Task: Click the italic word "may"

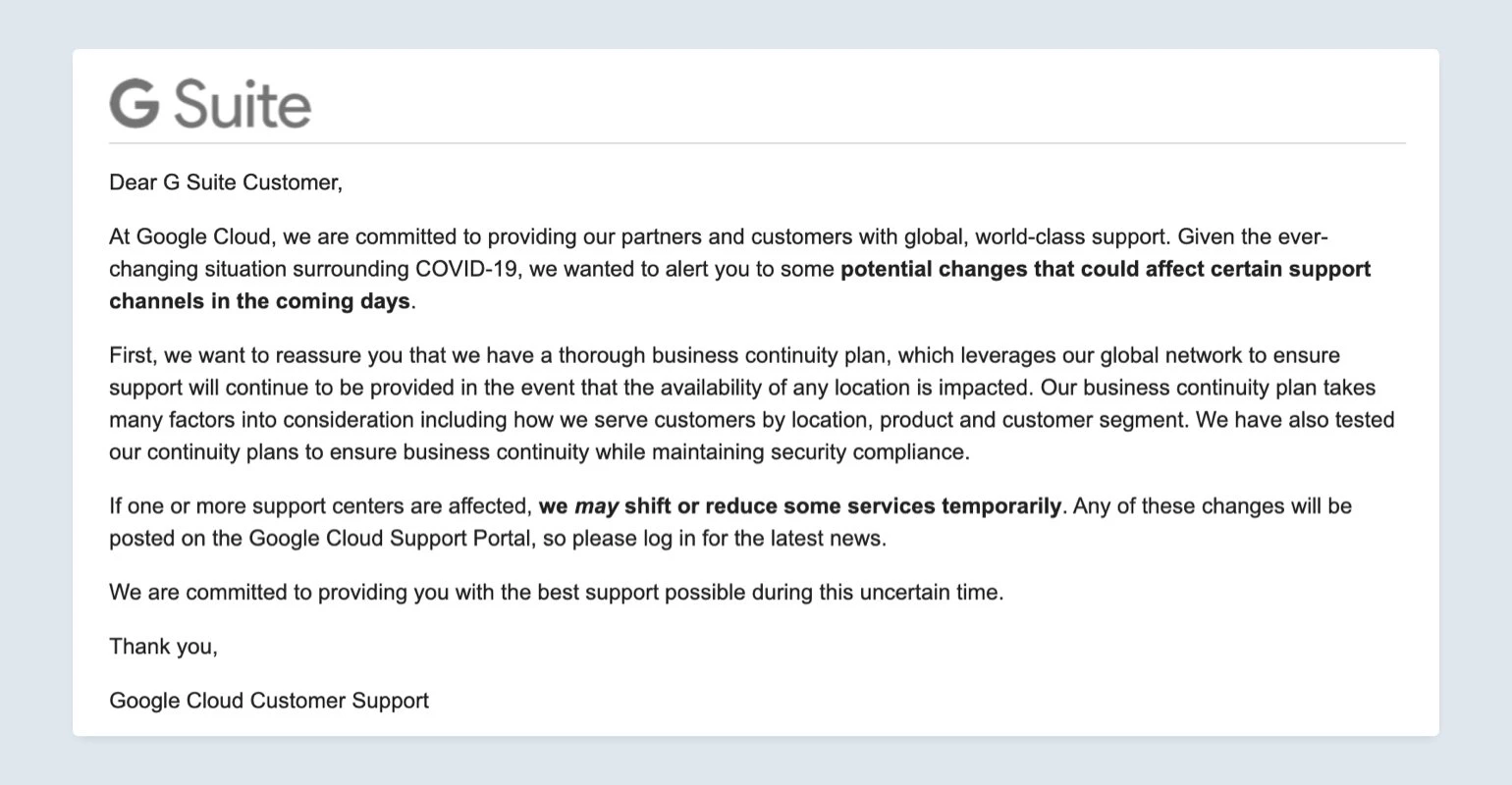Action: 596,506
